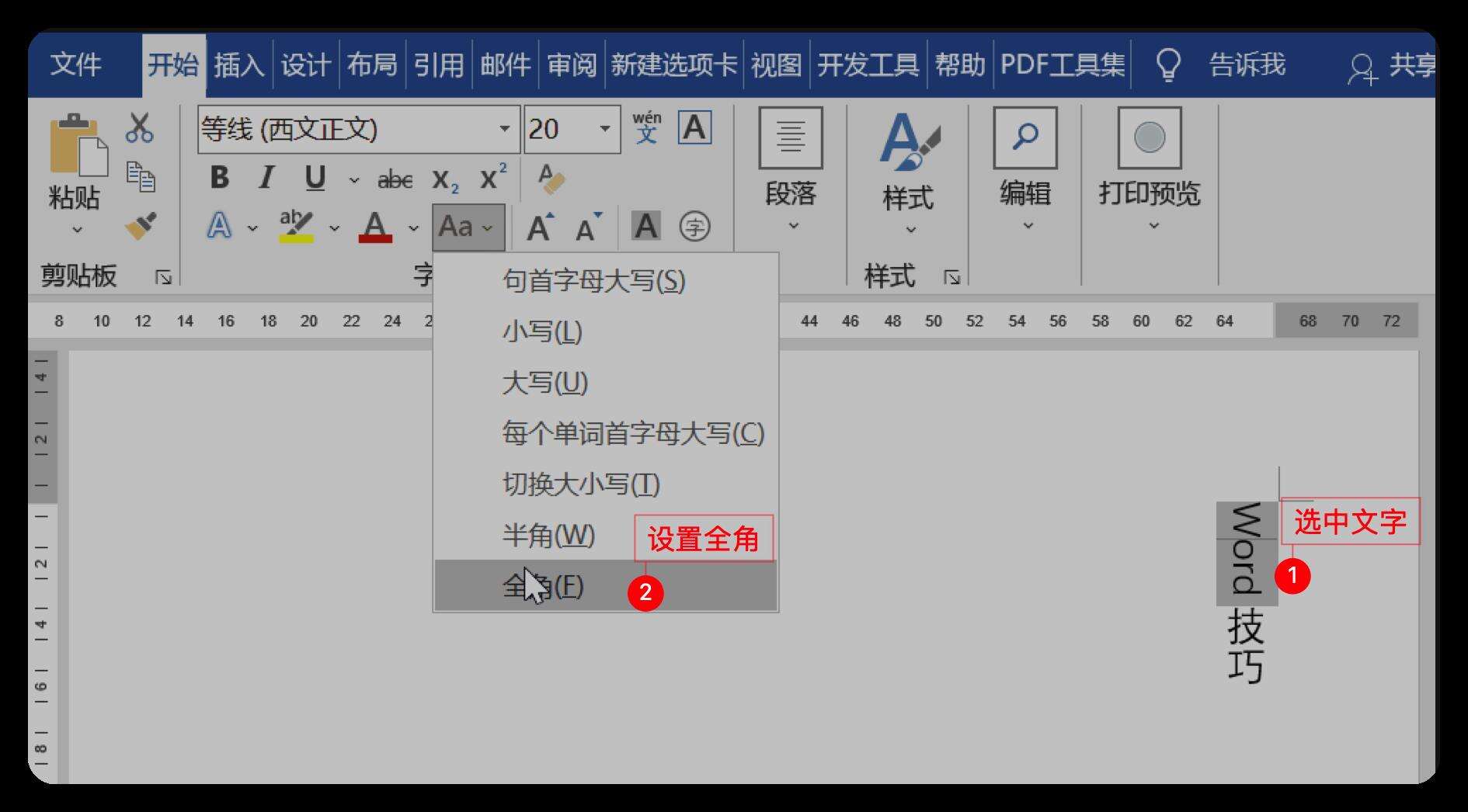Toggle Bold formatting
This screenshot has width=1468, height=812.
pyautogui.click(x=220, y=179)
